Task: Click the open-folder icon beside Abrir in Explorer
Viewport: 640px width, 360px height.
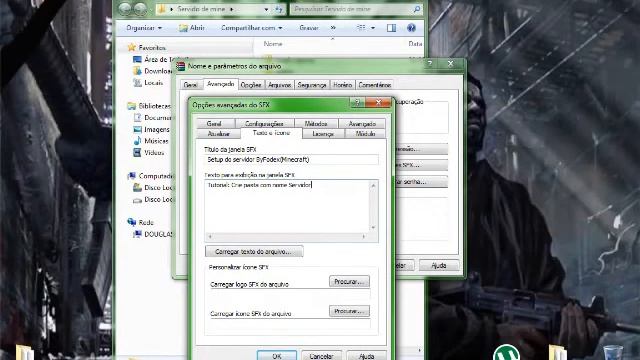Action: (x=183, y=28)
